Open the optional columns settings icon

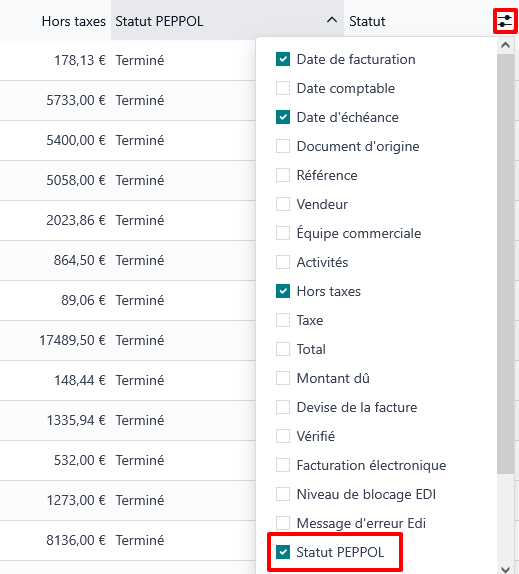point(505,21)
